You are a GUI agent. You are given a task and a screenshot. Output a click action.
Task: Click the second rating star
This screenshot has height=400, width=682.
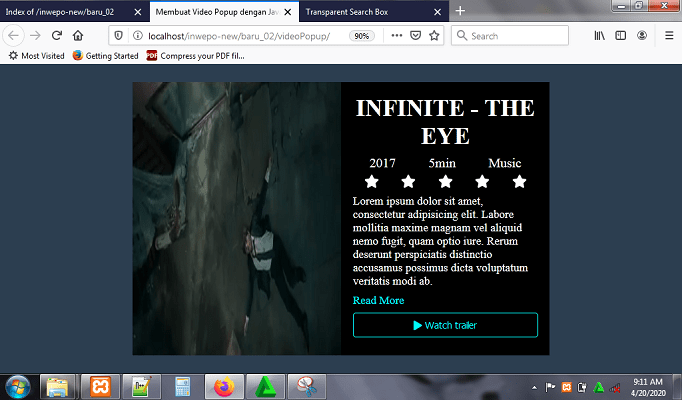(408, 181)
